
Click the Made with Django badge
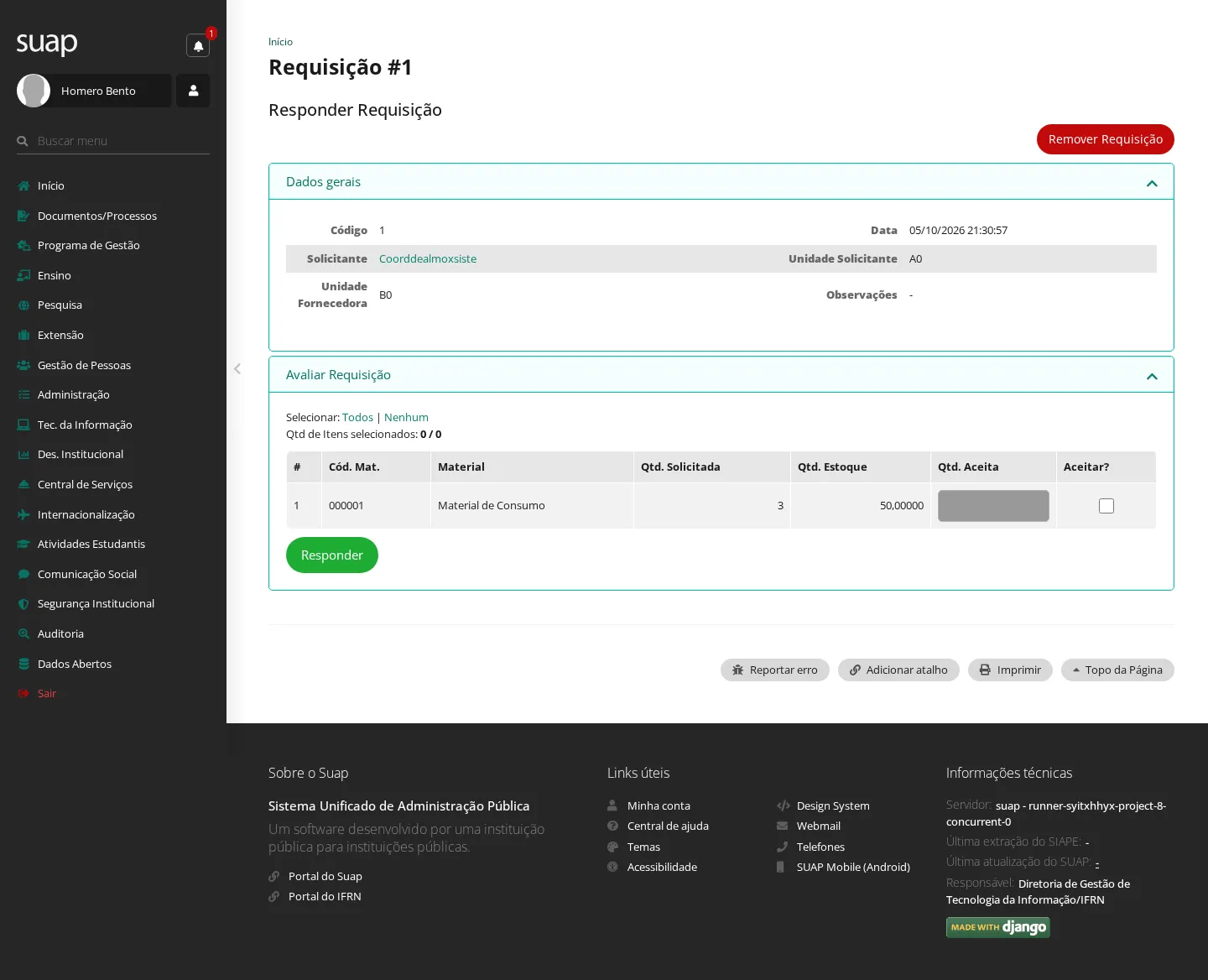pyautogui.click(x=998, y=927)
